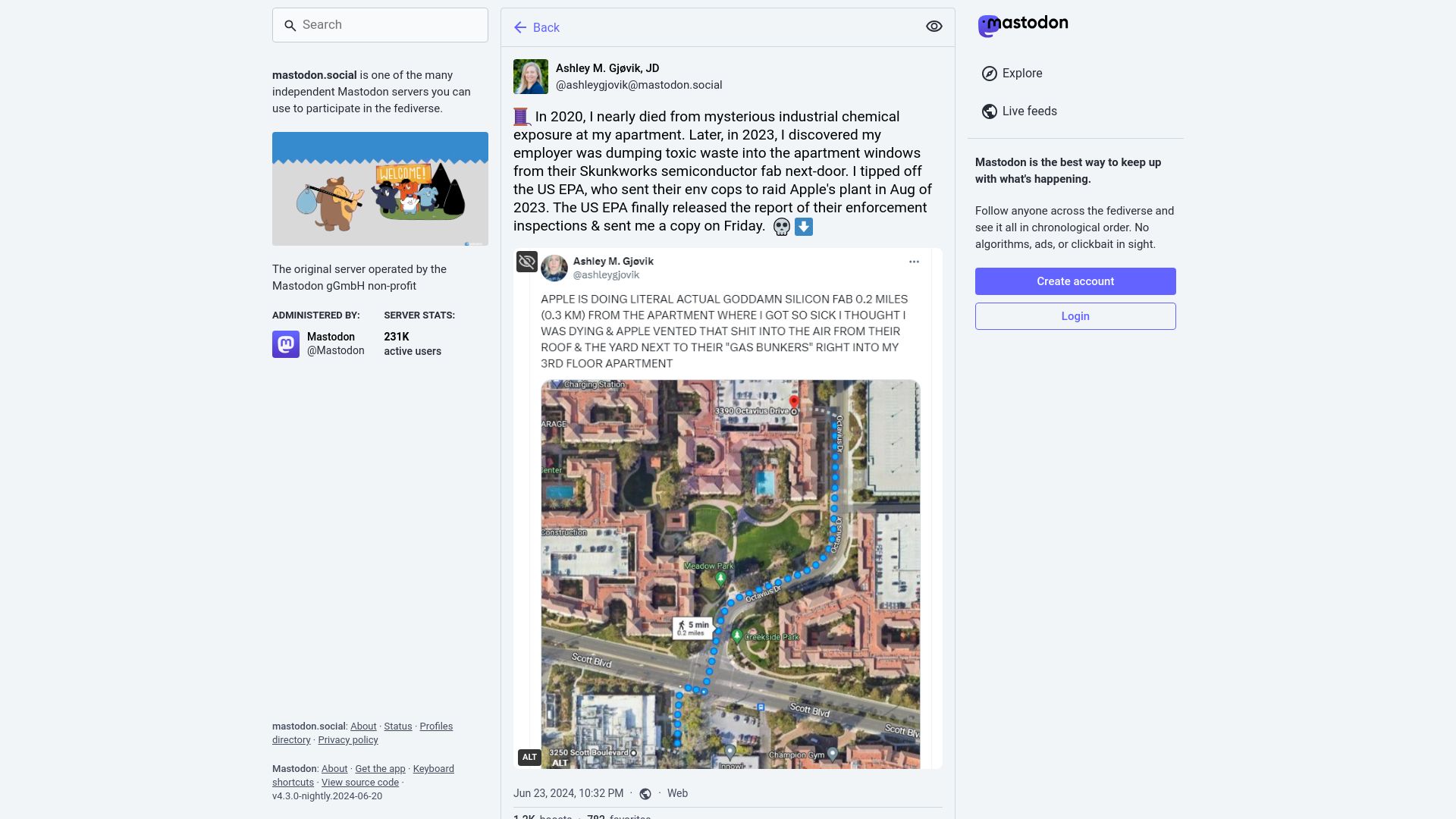Open the @Mastodon administrator profile
This screenshot has width=1456, height=819.
tap(335, 350)
